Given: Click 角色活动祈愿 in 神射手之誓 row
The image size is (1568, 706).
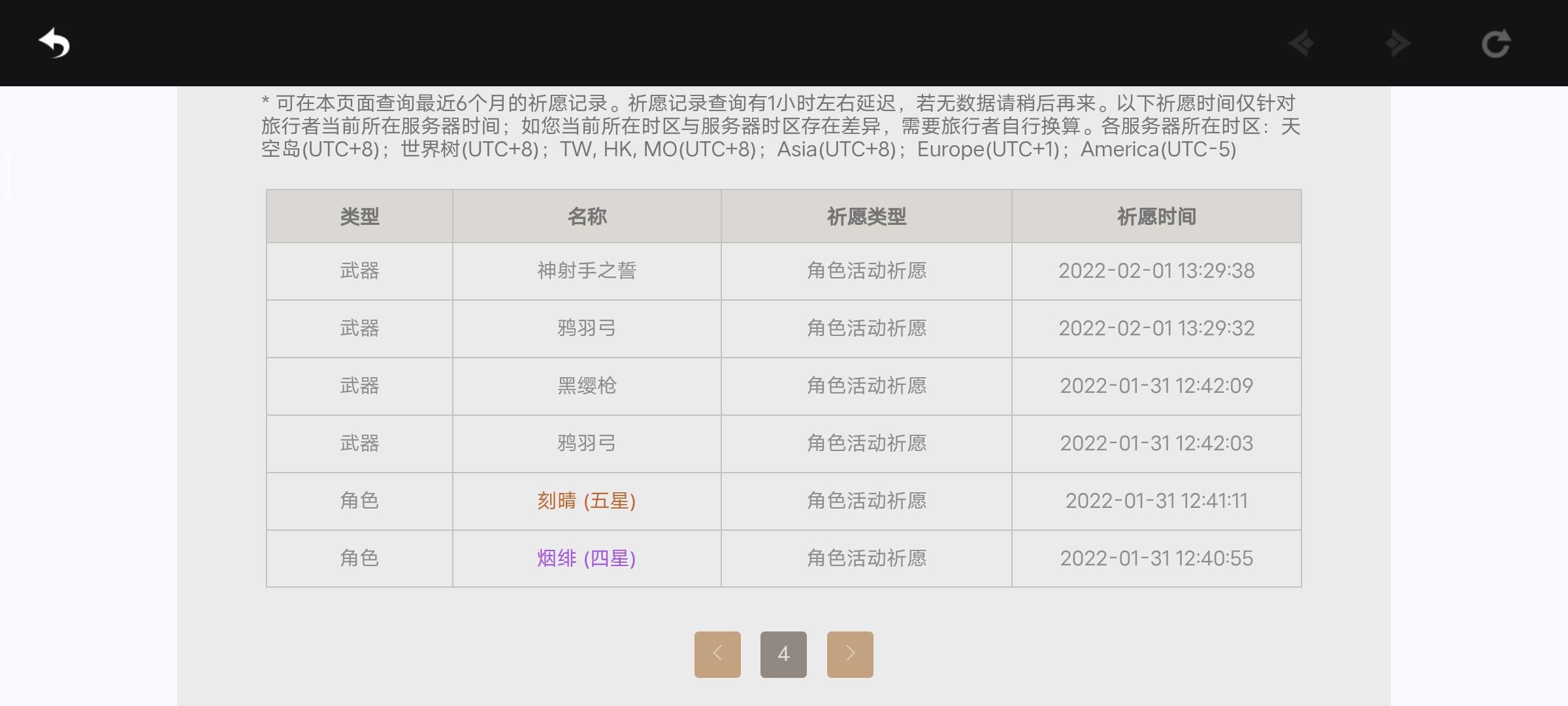Looking at the screenshot, I should tap(866, 271).
